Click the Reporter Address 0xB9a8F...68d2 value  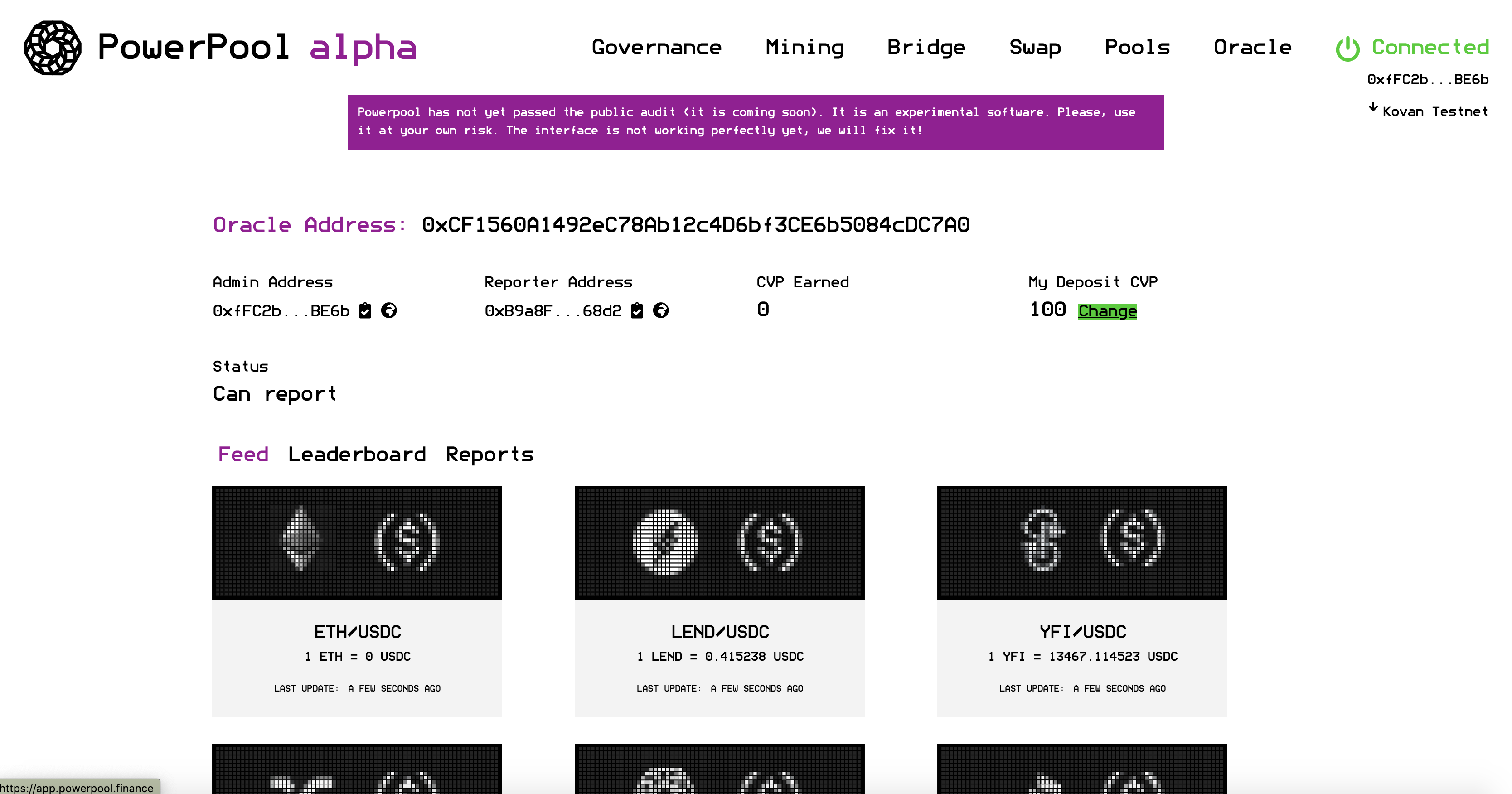(553, 310)
